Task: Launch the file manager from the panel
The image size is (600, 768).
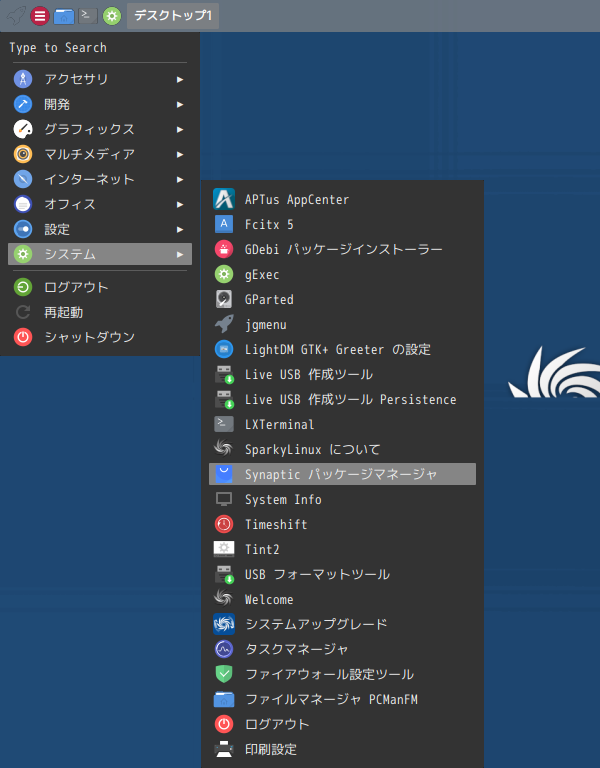Action: pyautogui.click(x=64, y=16)
